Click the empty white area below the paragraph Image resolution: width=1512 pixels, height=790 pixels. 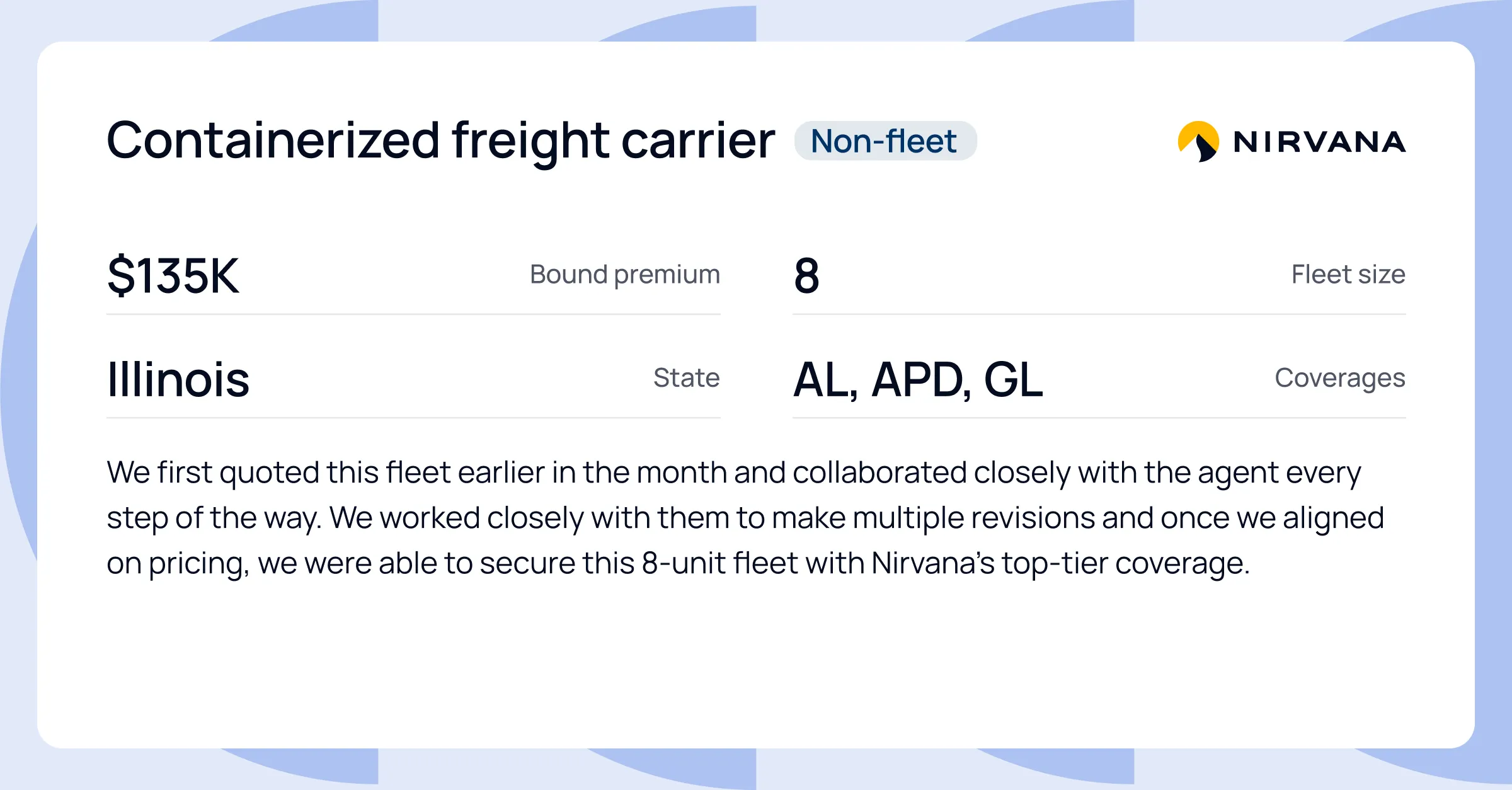pos(756,668)
